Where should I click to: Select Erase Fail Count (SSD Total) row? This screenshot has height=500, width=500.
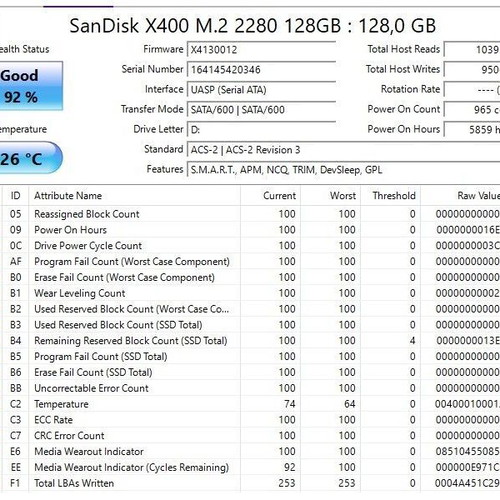251,372
